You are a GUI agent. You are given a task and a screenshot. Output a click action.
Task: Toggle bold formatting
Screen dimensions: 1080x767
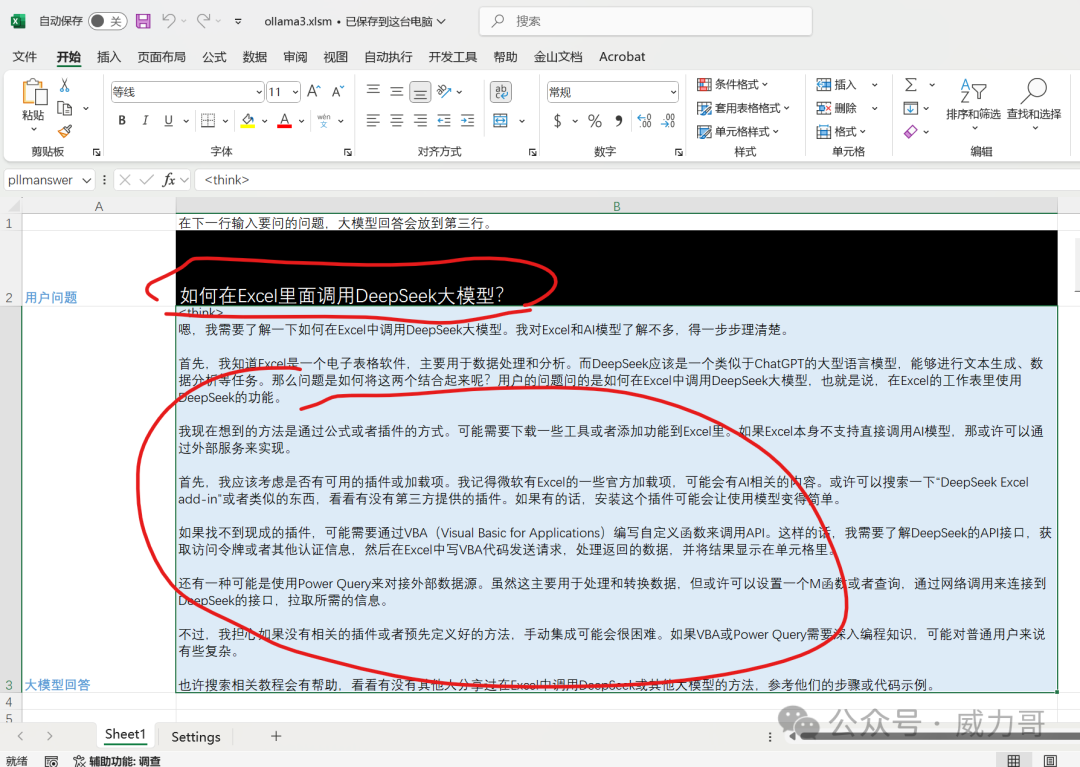[x=122, y=121]
